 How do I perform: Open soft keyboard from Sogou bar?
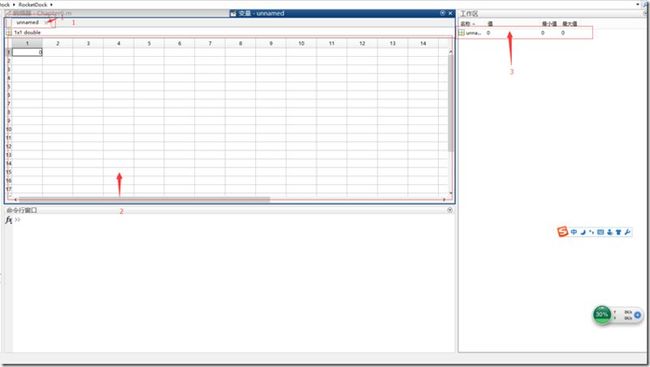tap(600, 232)
